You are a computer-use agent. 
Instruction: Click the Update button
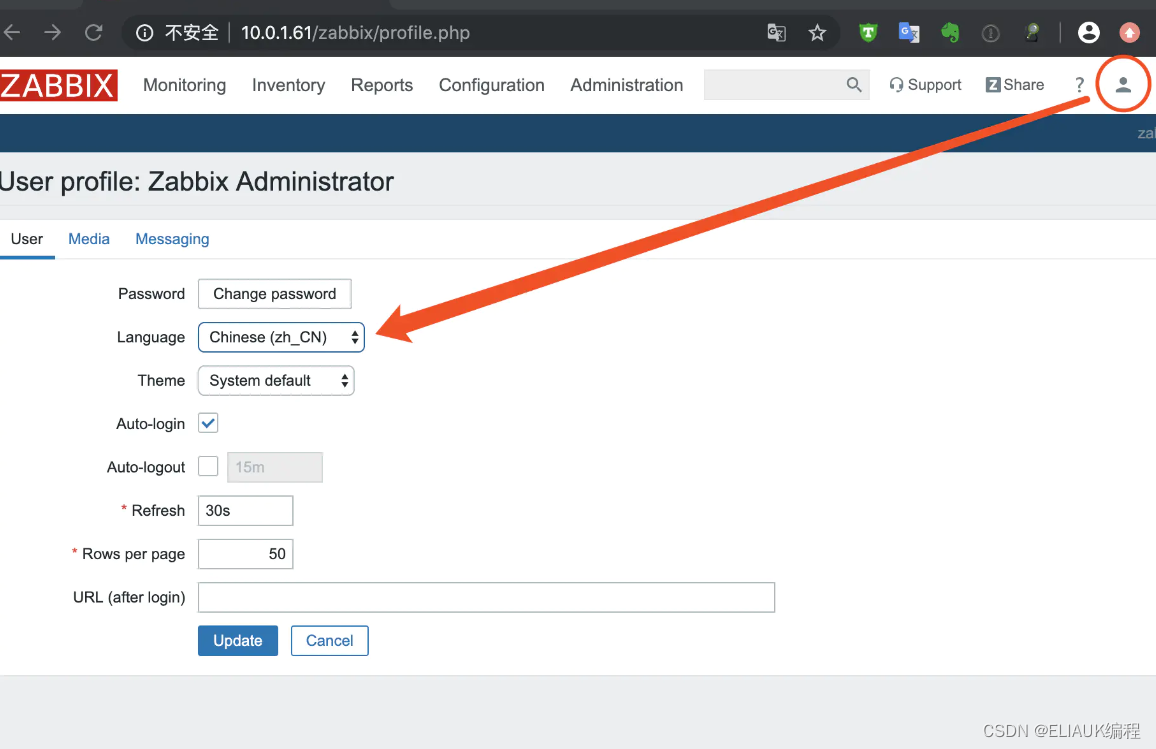237,641
